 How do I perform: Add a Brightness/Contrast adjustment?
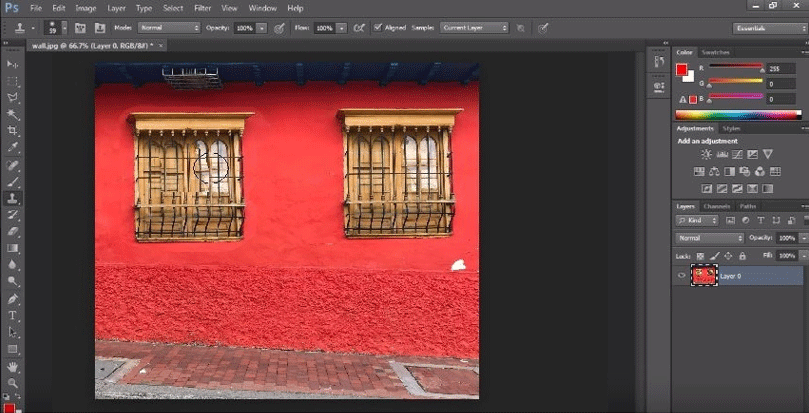[x=706, y=154]
